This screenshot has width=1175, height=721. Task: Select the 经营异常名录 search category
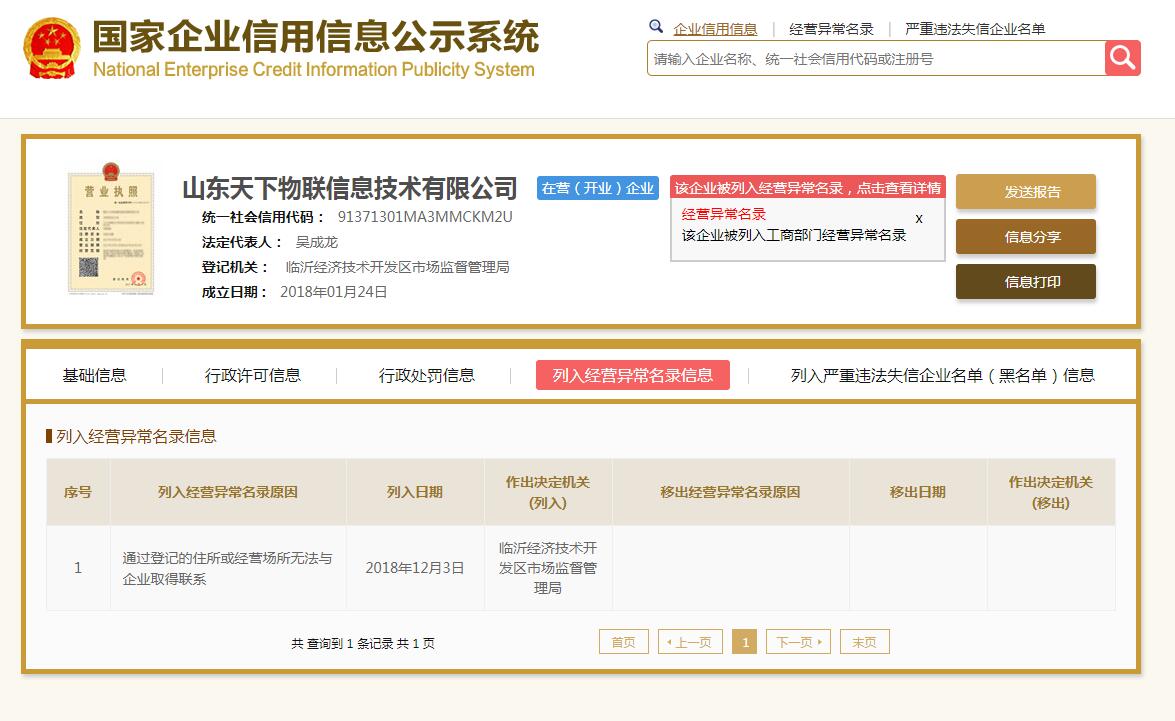click(831, 29)
